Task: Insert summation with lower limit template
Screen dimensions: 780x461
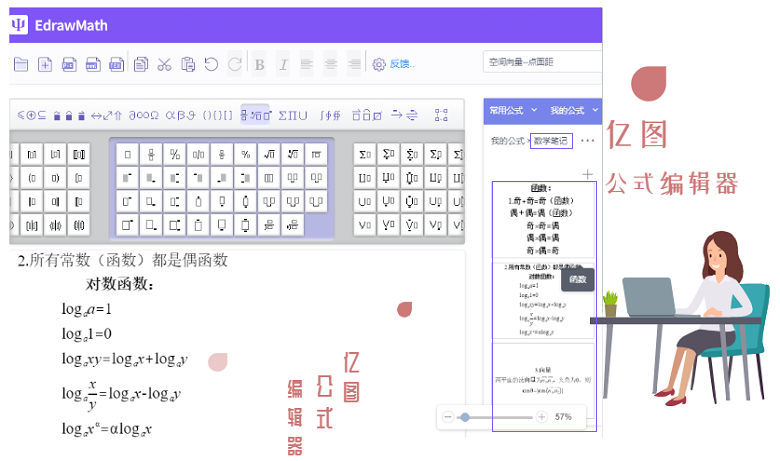Action: [x=389, y=155]
